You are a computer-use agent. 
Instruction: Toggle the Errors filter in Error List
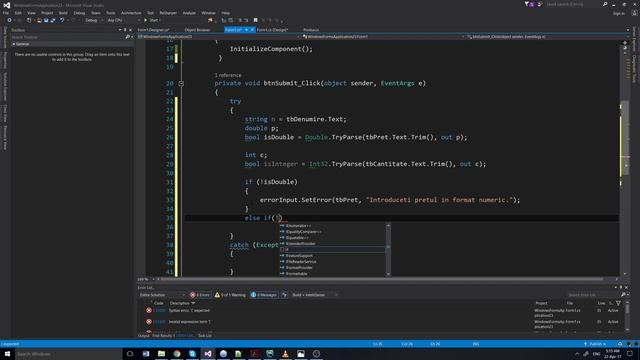(200, 295)
